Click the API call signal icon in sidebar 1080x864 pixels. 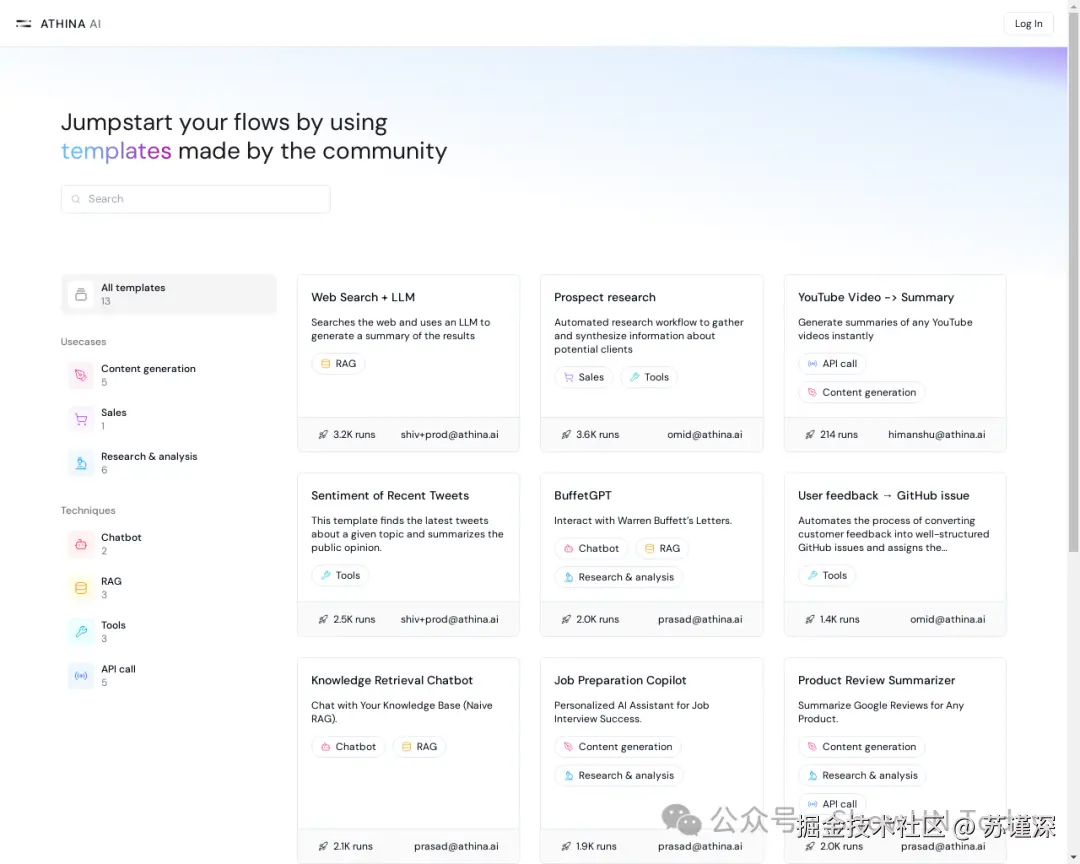pos(81,676)
